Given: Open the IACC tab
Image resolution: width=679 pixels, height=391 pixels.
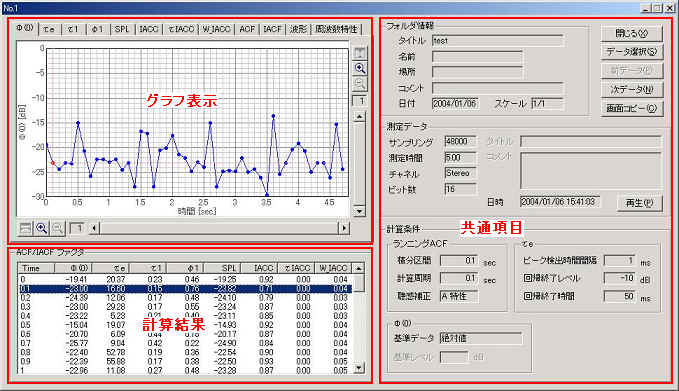Looking at the screenshot, I should pos(149,29).
